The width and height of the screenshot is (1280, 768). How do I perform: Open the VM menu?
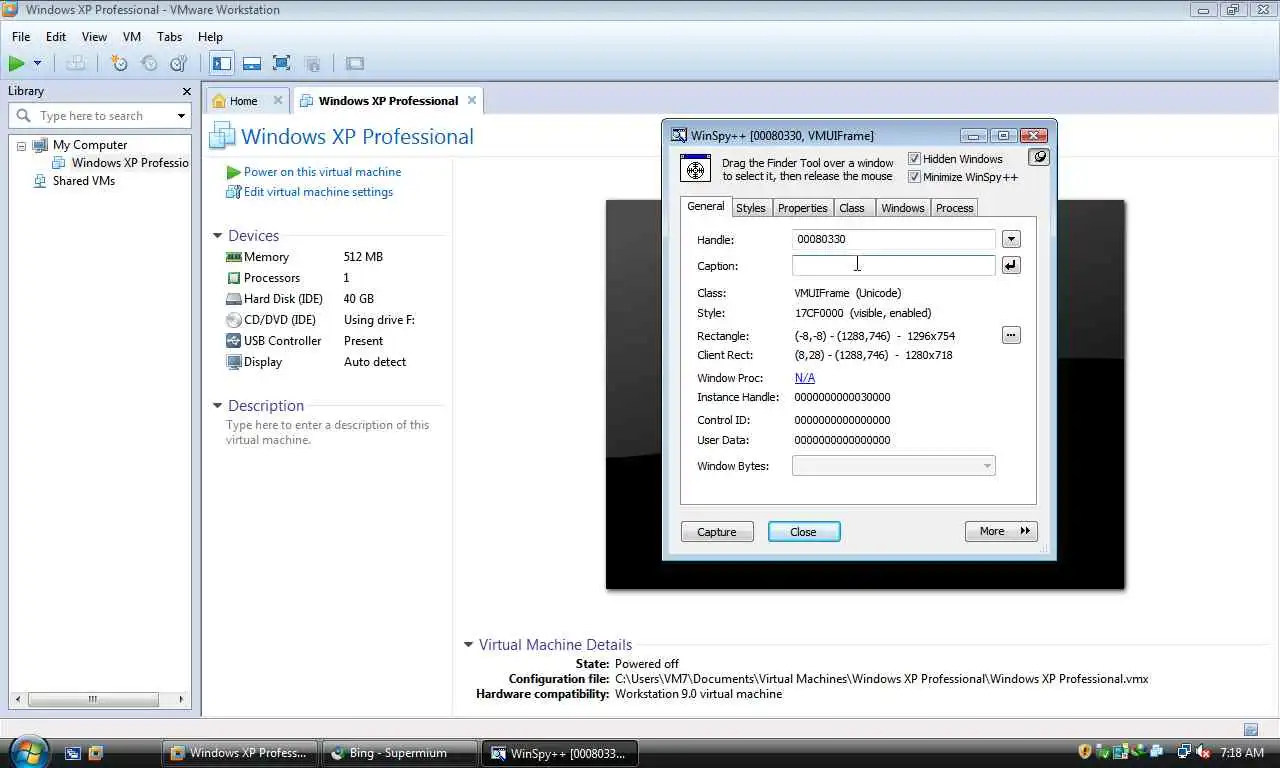click(x=132, y=37)
